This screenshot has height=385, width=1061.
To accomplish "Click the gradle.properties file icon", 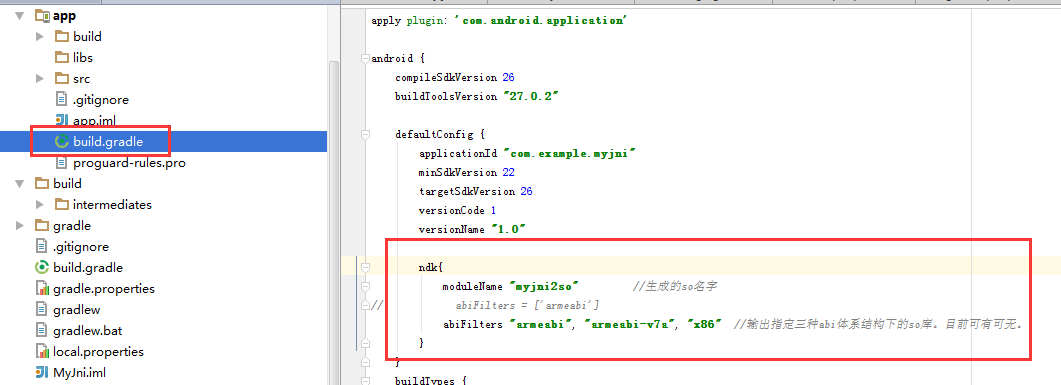I will click(x=42, y=289).
